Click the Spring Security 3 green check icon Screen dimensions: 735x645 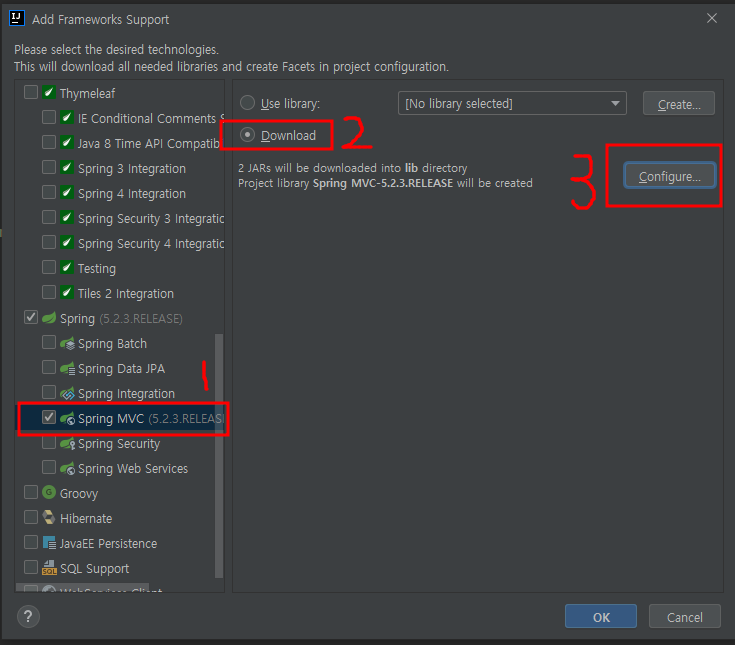tap(67, 217)
